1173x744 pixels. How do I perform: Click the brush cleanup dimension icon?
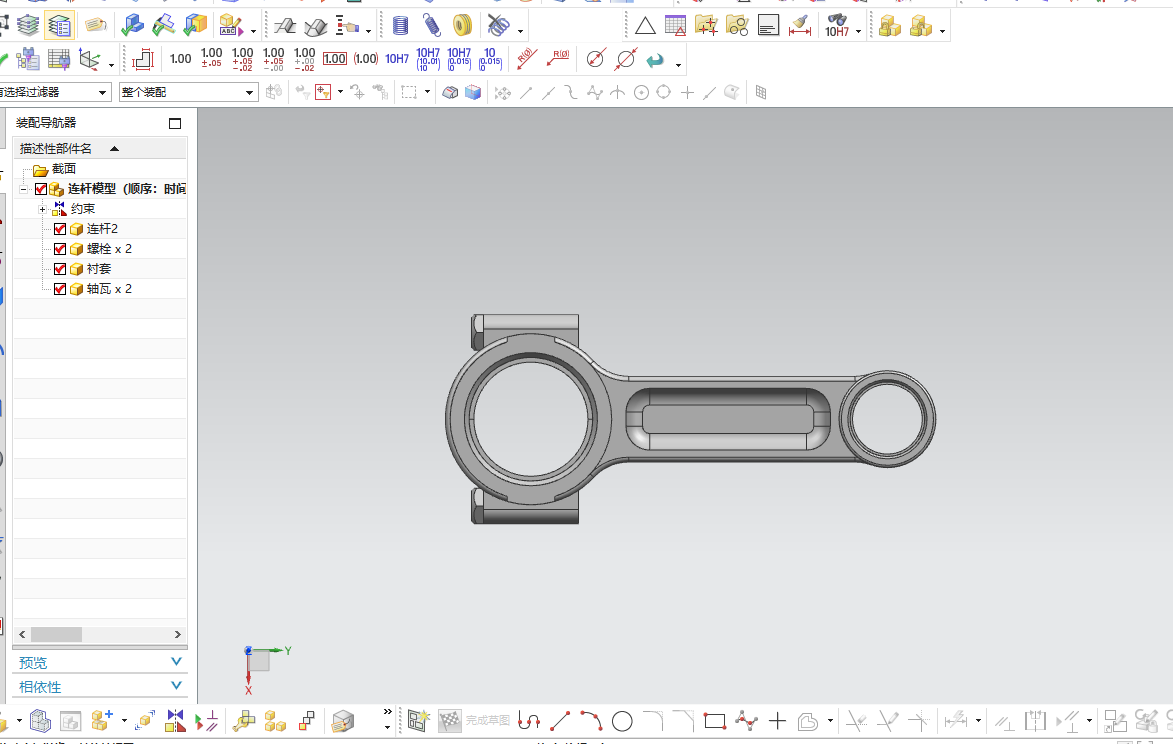click(800, 25)
